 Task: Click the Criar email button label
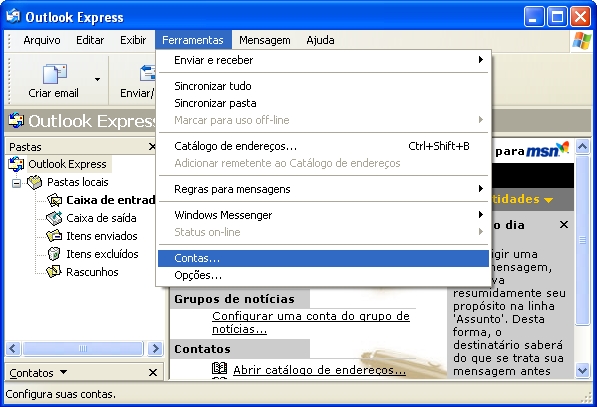(53, 93)
